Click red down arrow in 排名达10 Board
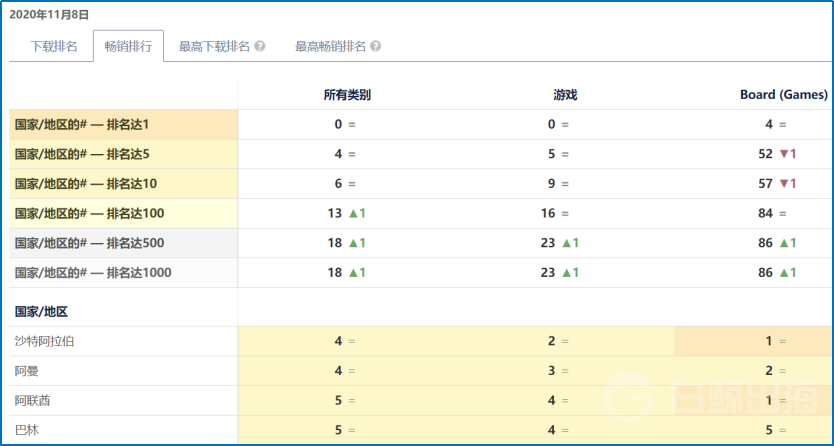This screenshot has width=834, height=446. coord(783,184)
